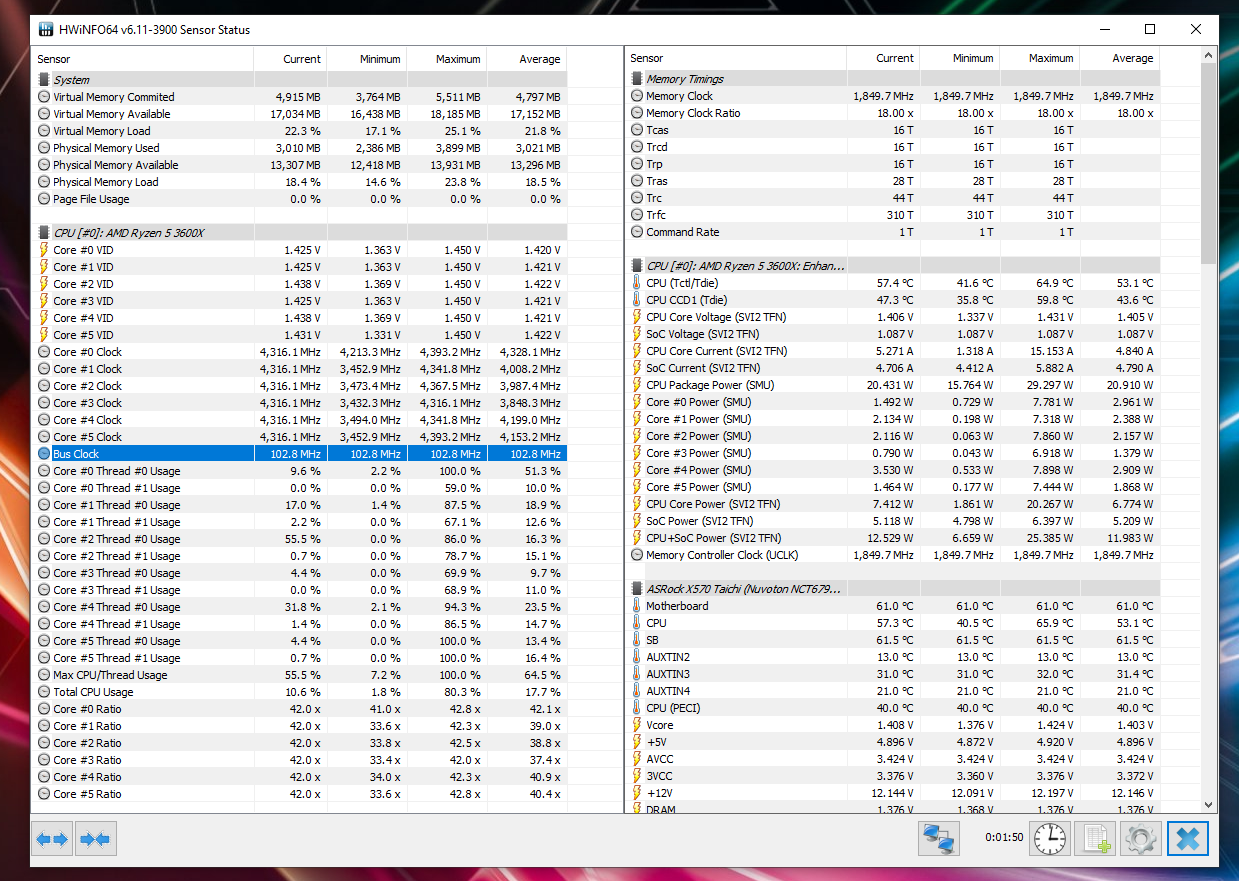Select the CPU CCD1 (Tdie) row
The width and height of the screenshot is (1239, 881).
(893, 300)
